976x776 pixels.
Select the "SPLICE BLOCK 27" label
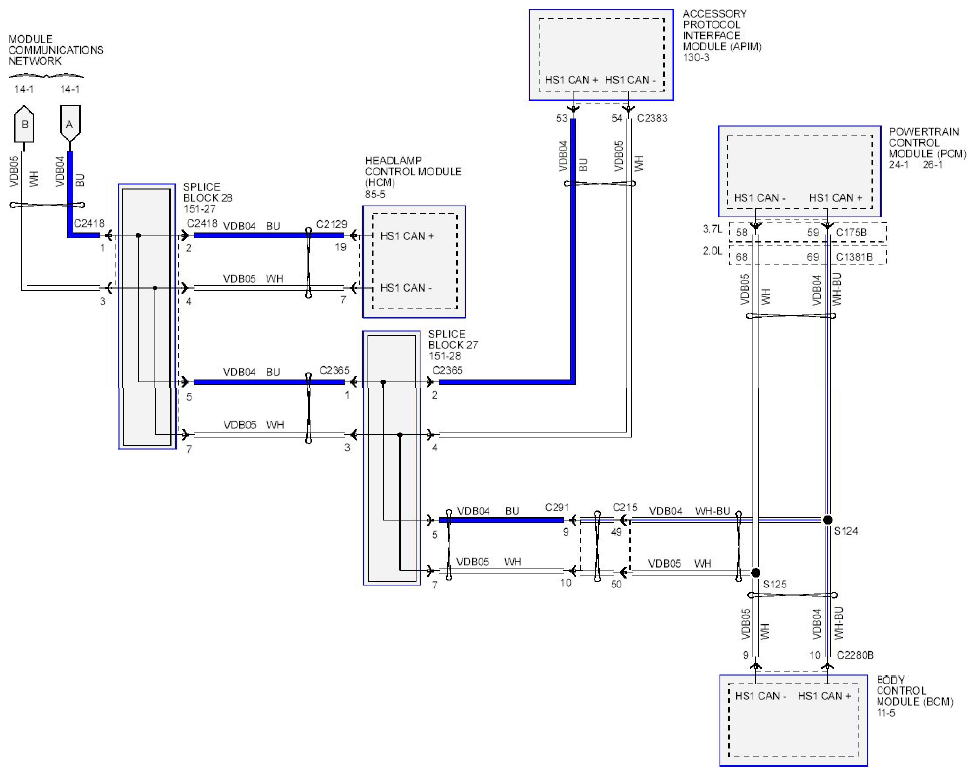(453, 339)
